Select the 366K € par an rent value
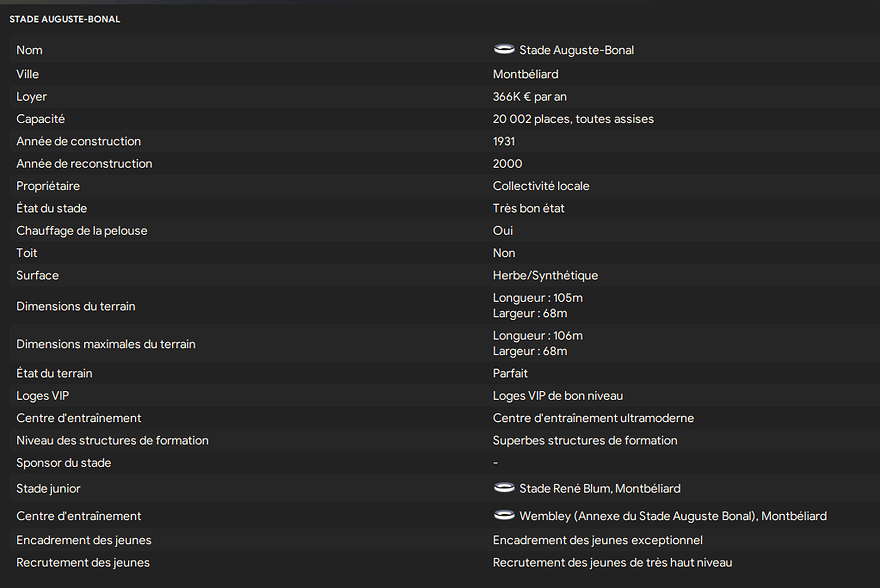Screen dimensions: 880x588 pyautogui.click(x=530, y=97)
